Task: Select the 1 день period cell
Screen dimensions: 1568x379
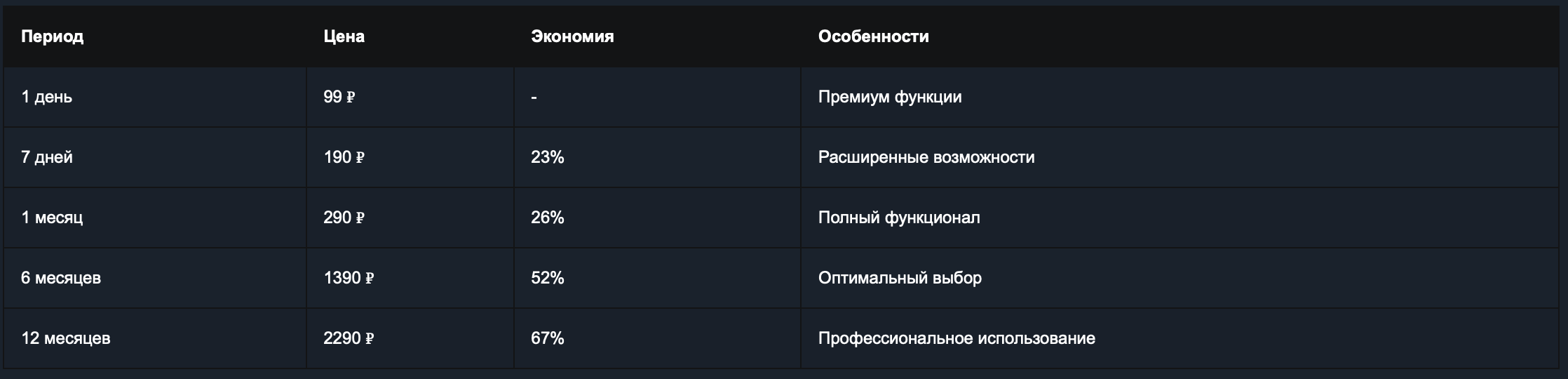Action: point(155,97)
